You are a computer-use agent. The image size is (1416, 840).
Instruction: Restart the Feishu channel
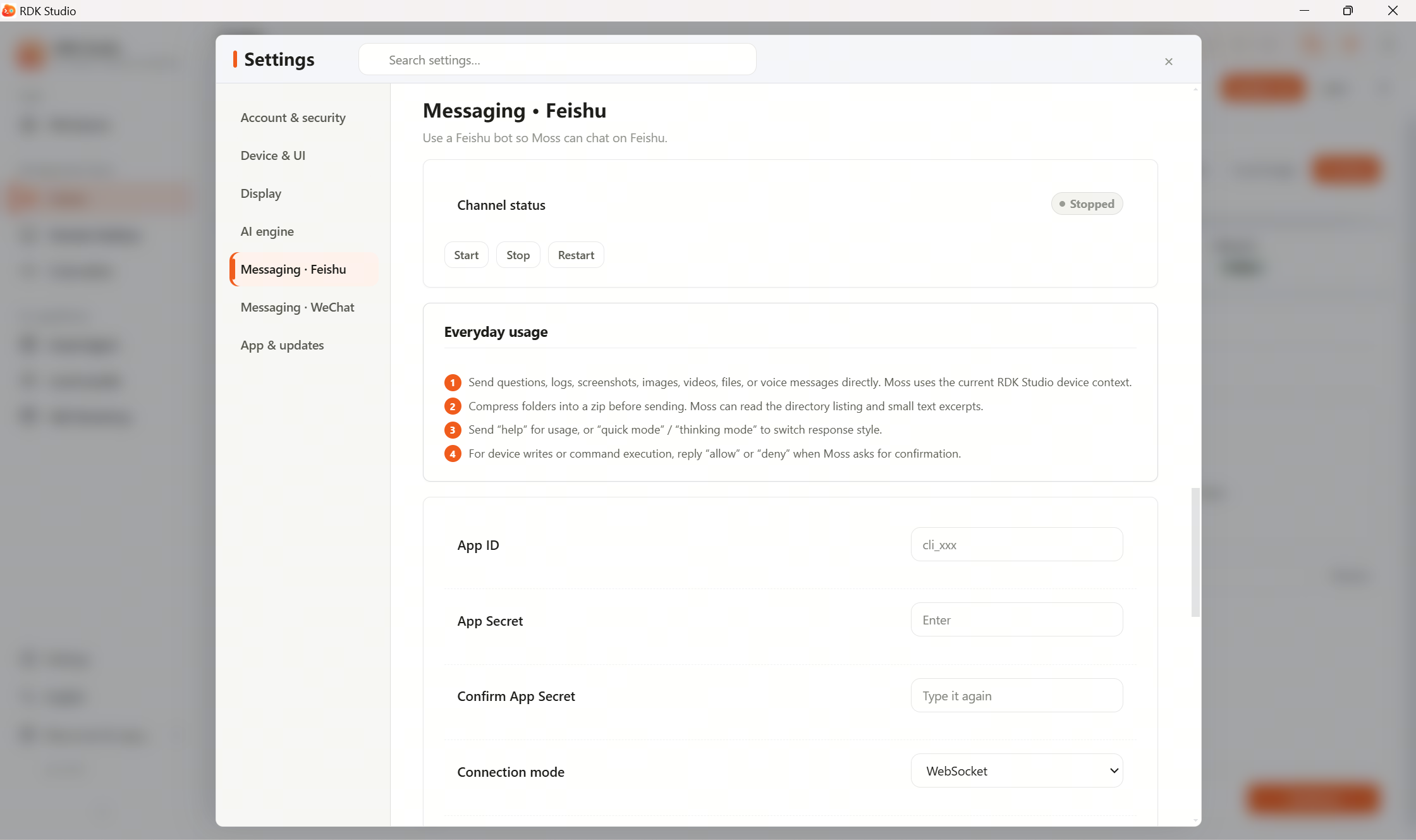(x=576, y=255)
